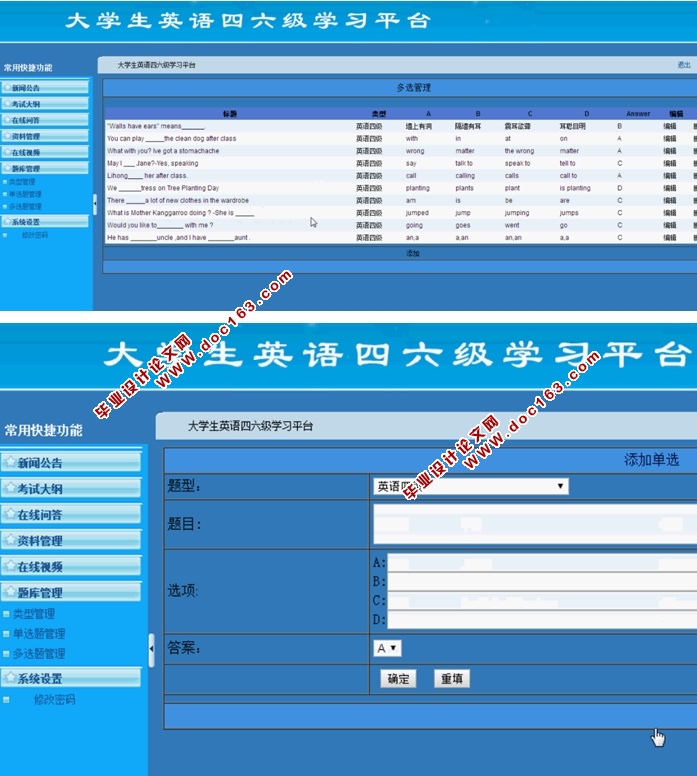This screenshot has width=697, height=776.
Task: Open 新闻公告 in the upper screenshot sidebar
Action: pos(45,88)
